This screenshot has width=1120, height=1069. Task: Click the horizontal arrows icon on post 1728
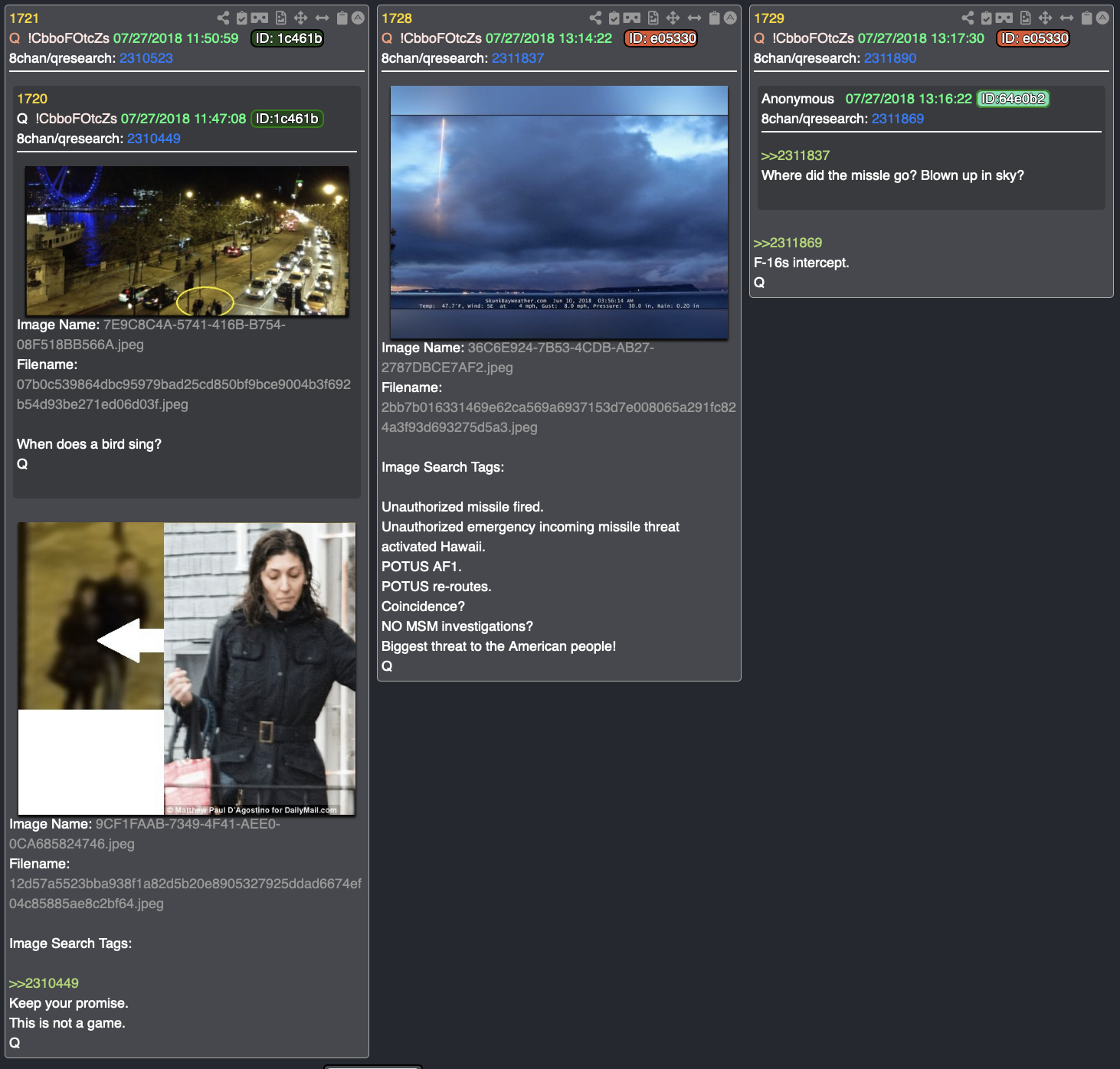click(x=695, y=18)
